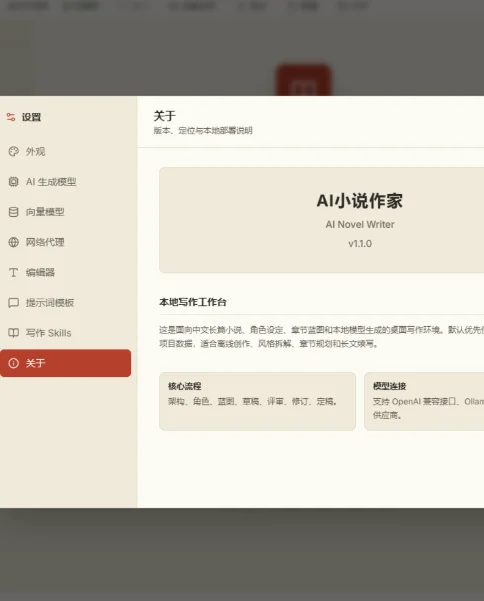Screen dimensions: 484x601
Task: Select the AI 生成模型 menu entry
Action: [66, 182]
